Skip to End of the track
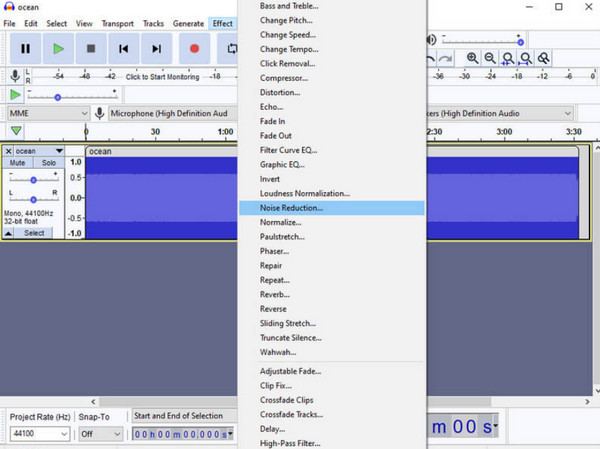 (157, 48)
